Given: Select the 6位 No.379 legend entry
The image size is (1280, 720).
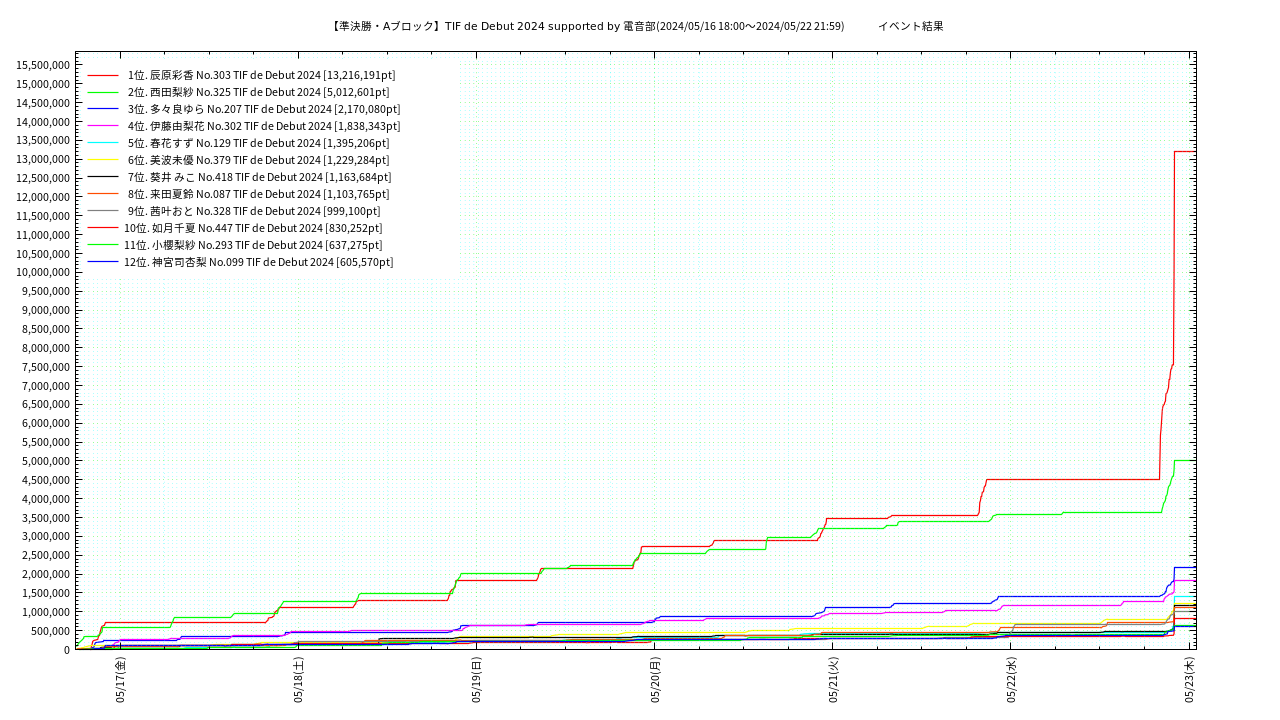Looking at the screenshot, I should click(x=259, y=160).
